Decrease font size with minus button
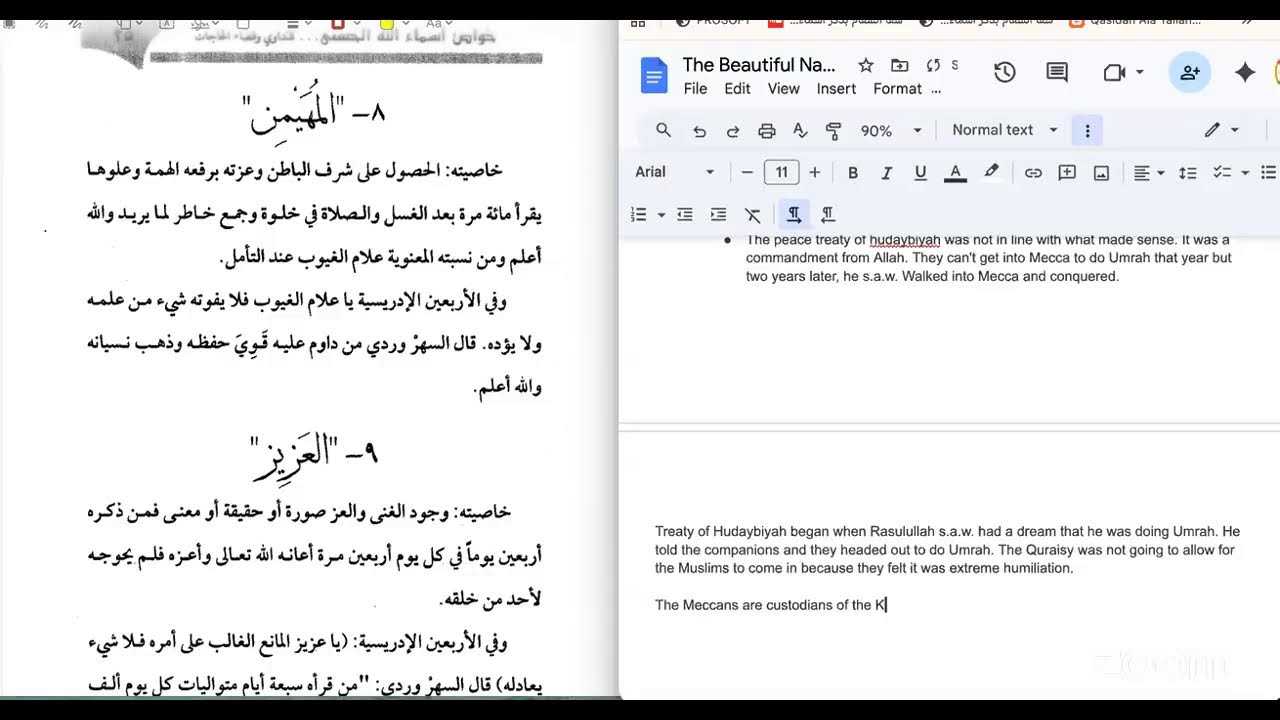The width and height of the screenshot is (1280, 720). point(747,172)
